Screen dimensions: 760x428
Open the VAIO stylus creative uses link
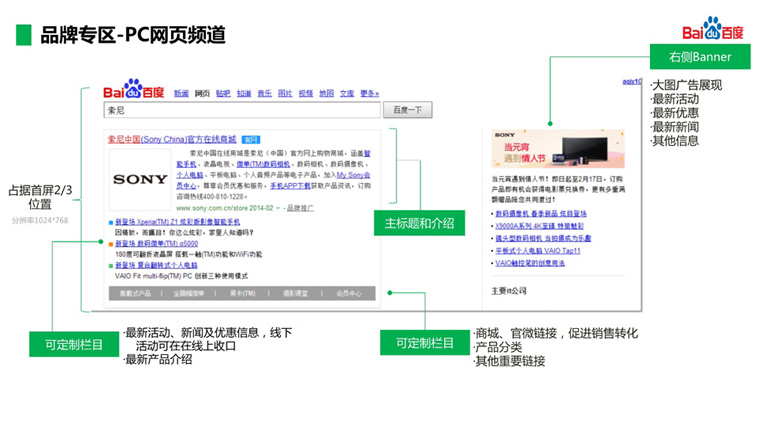click(x=530, y=263)
